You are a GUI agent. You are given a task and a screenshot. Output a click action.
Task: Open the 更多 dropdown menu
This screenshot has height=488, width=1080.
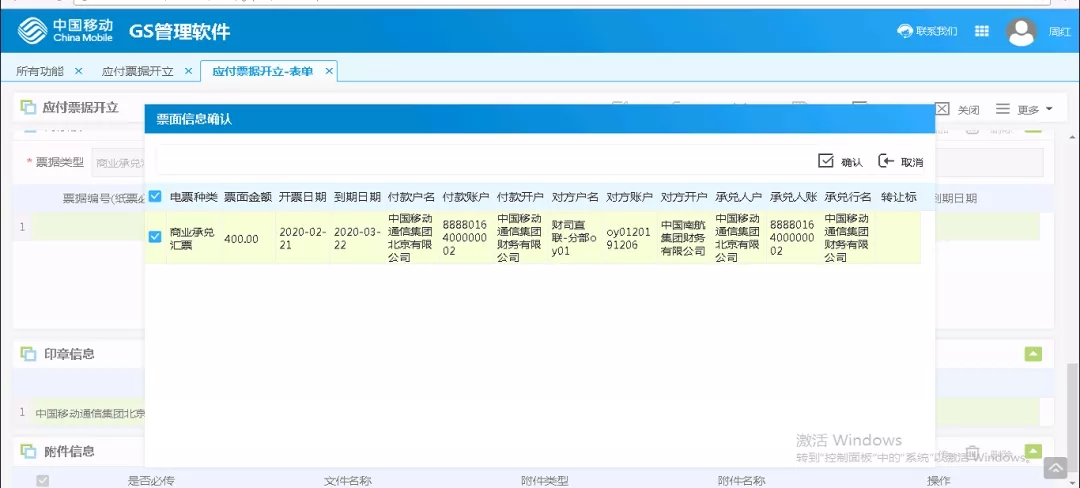(1024, 109)
